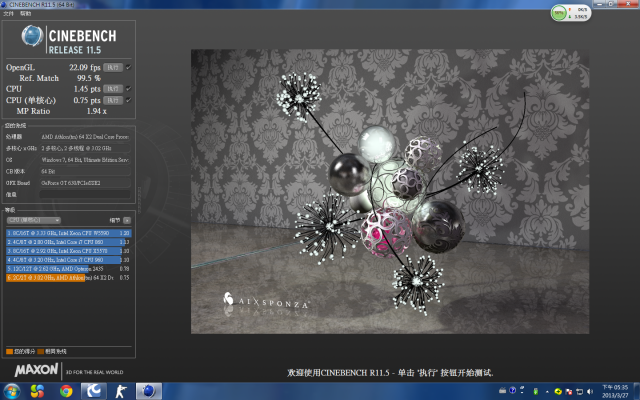Click the orange your-score legend swatch
Screen dimensions: 640x400
pos(9,351)
